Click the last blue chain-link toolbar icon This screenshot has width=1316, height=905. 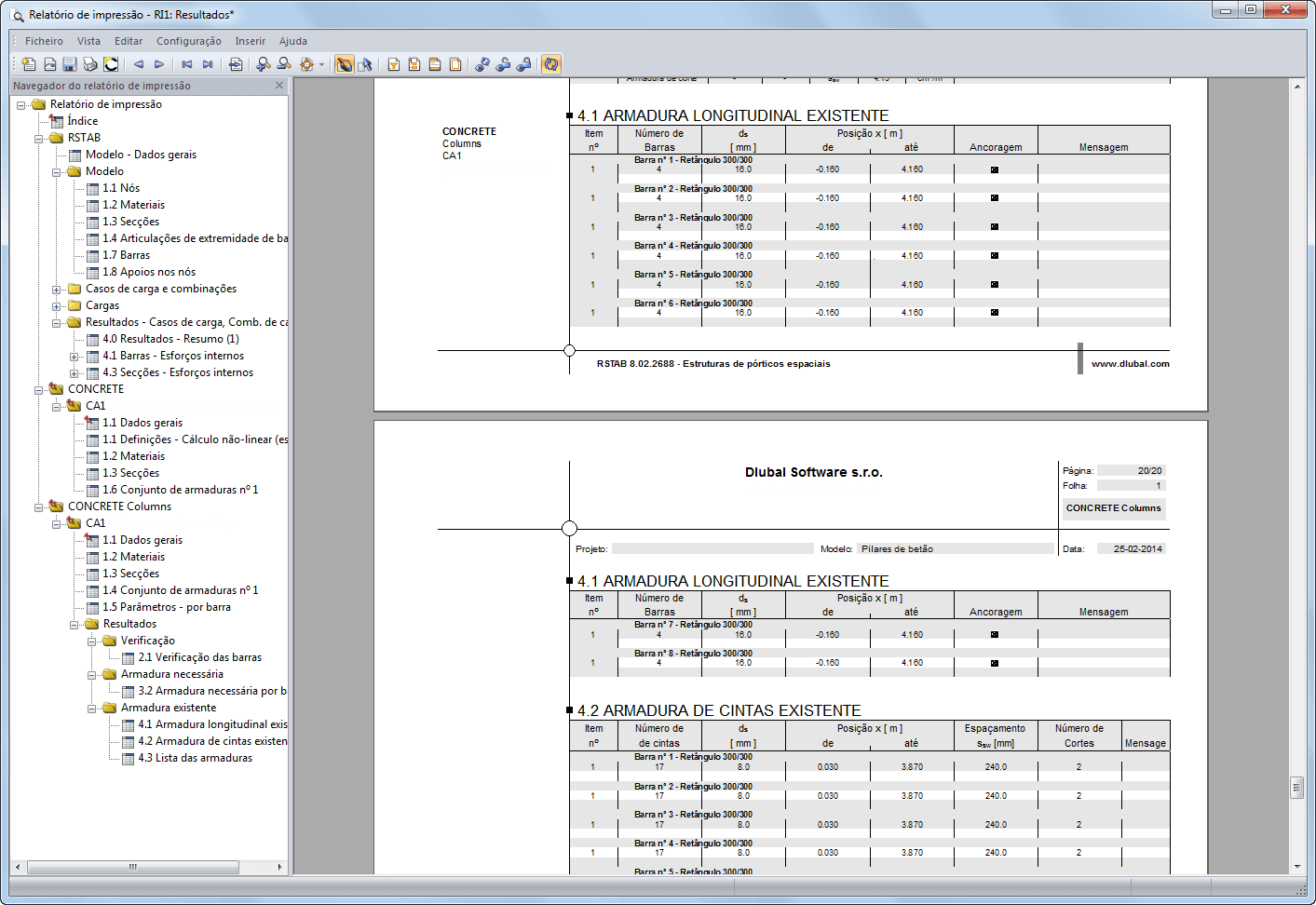coord(523,64)
